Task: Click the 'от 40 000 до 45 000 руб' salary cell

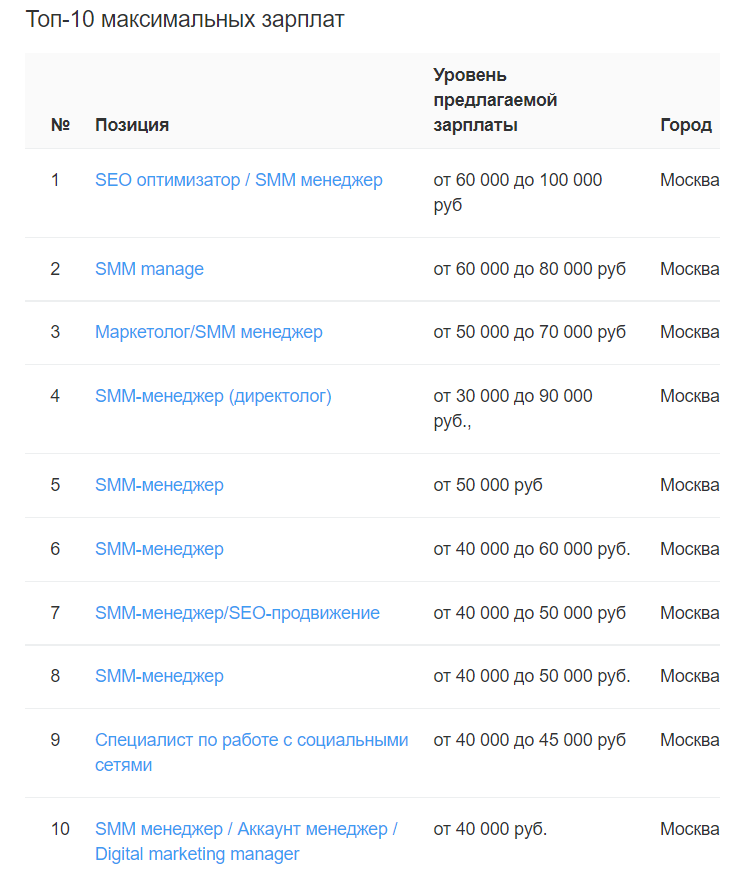Action: (x=529, y=740)
